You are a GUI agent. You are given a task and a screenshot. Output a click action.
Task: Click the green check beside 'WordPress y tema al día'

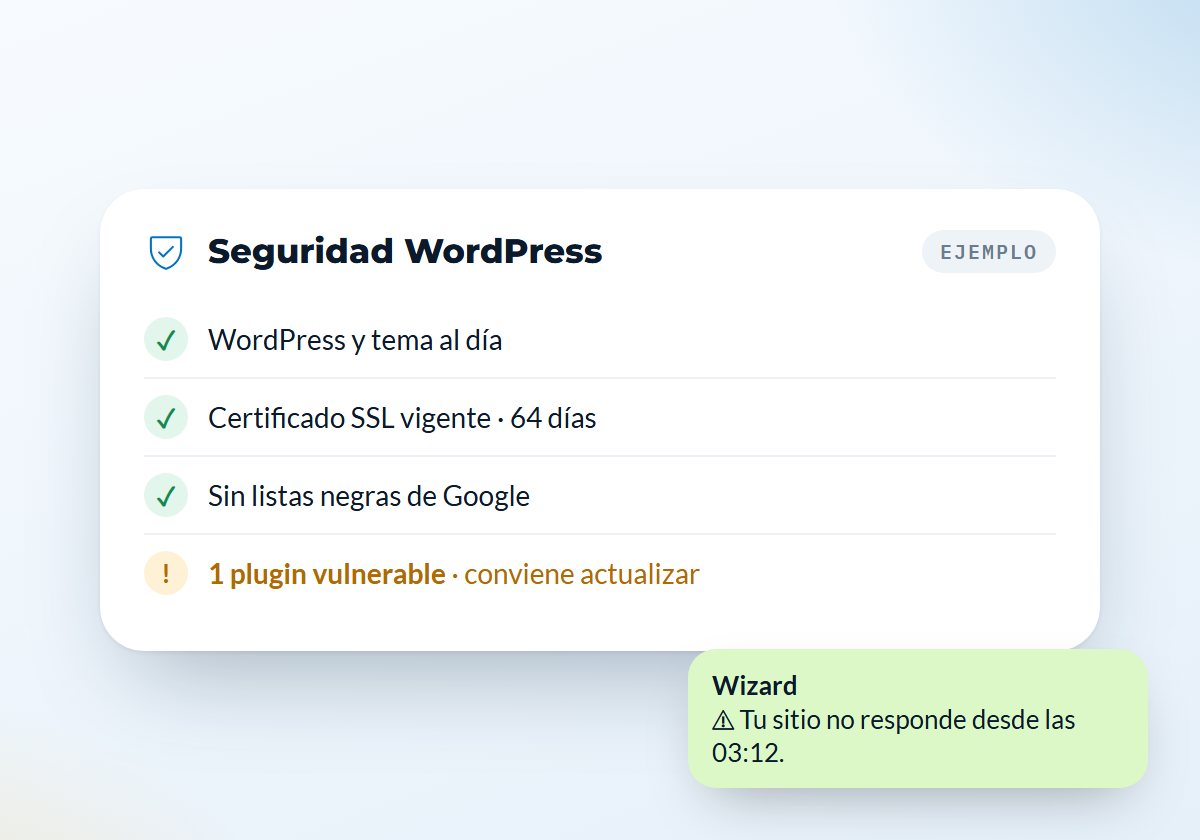click(166, 340)
